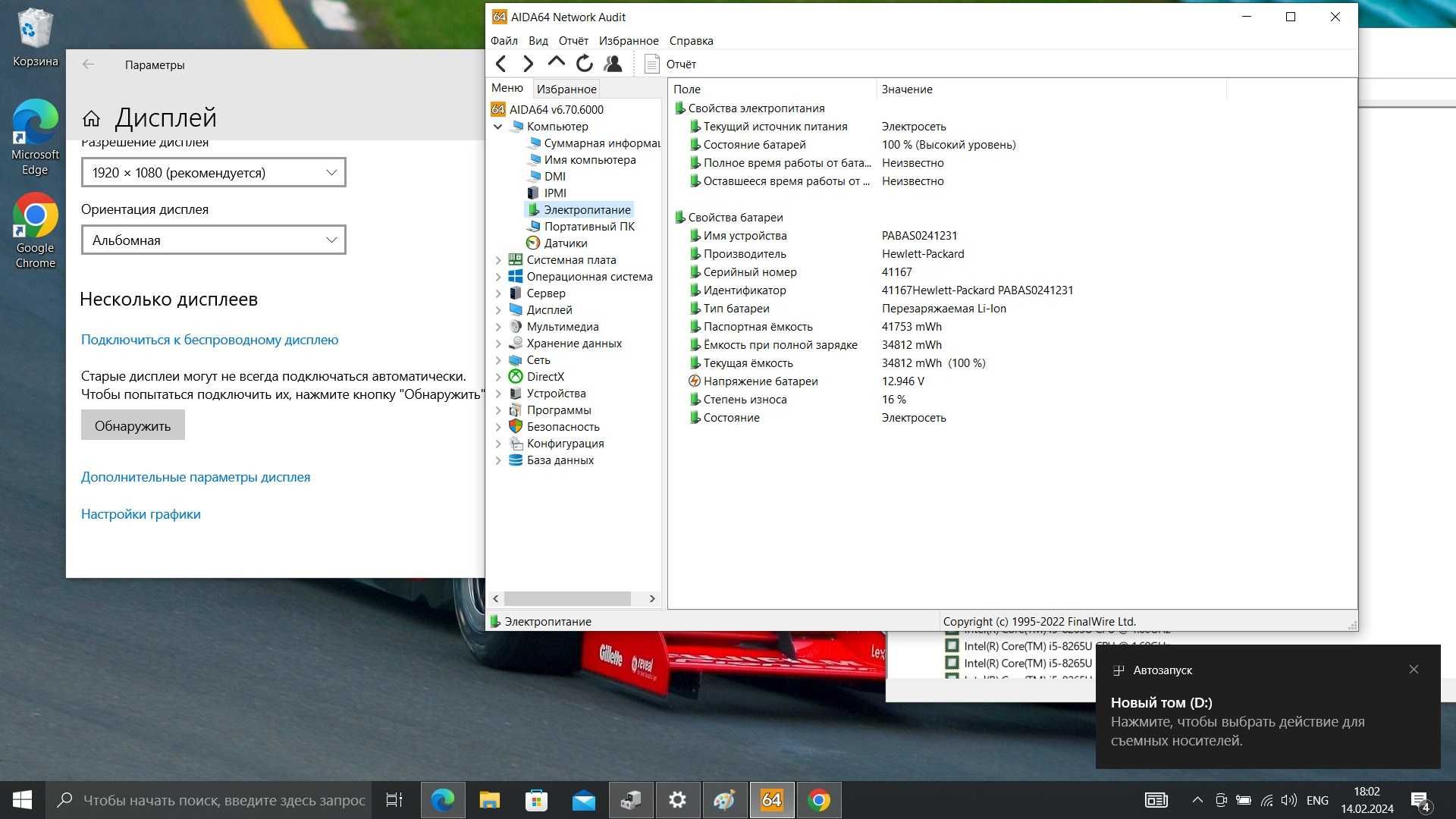This screenshot has width=1456, height=819.
Task: Open Дополнительные параметры дисплея link
Action: 196,477
